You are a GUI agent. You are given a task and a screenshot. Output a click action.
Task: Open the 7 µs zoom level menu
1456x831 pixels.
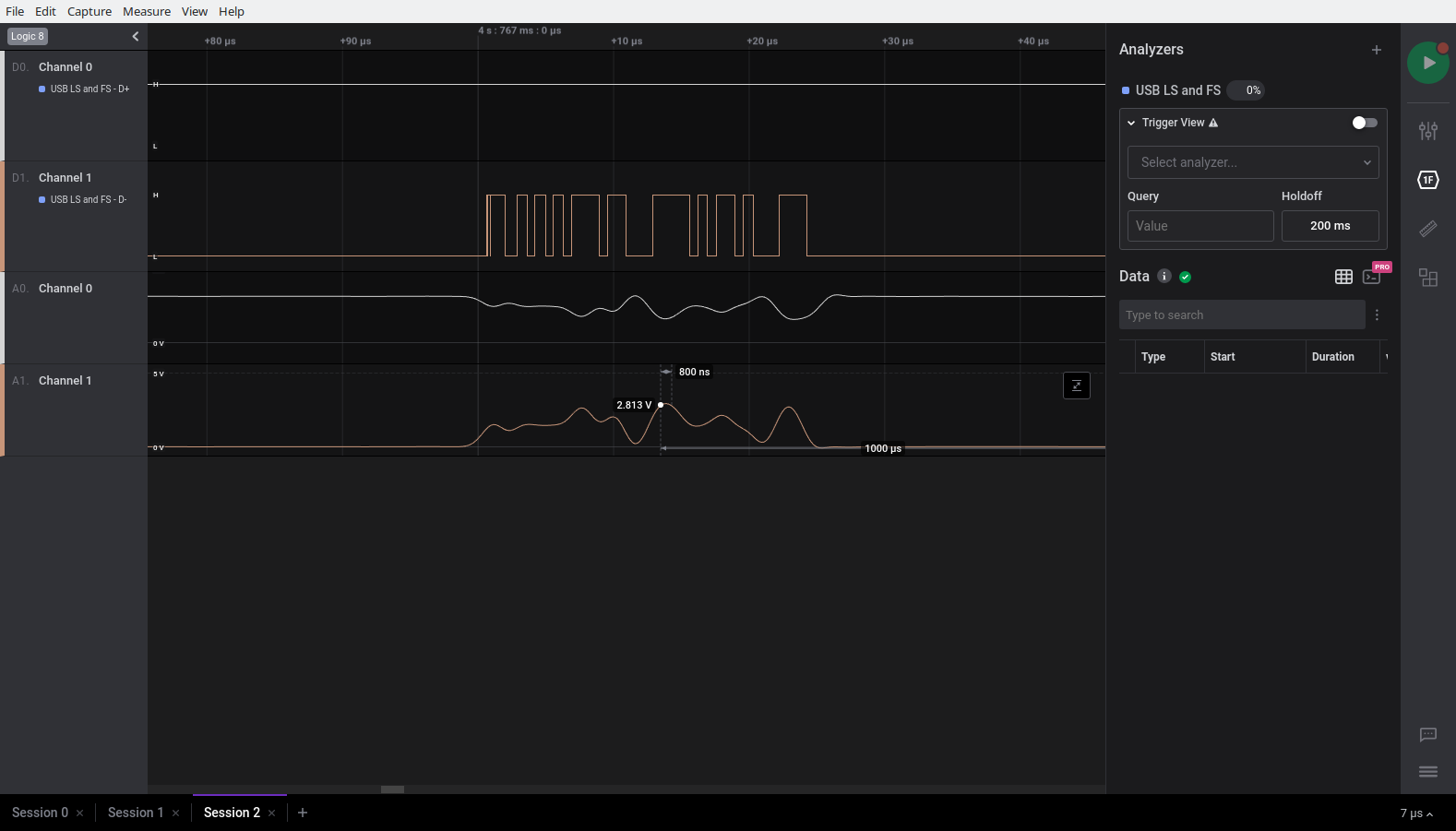pyautogui.click(x=1416, y=813)
